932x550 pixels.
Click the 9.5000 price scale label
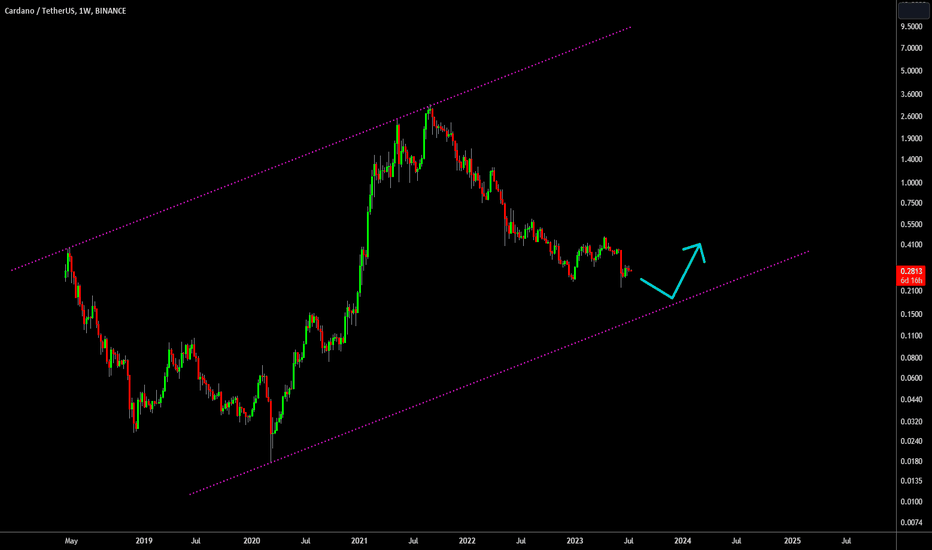pyautogui.click(x=911, y=27)
